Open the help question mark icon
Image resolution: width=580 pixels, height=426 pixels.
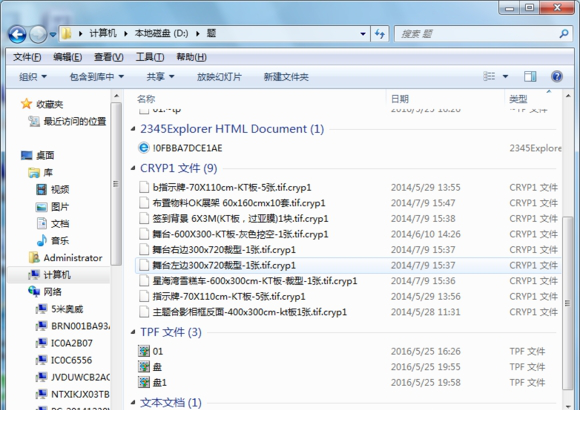tap(557, 77)
